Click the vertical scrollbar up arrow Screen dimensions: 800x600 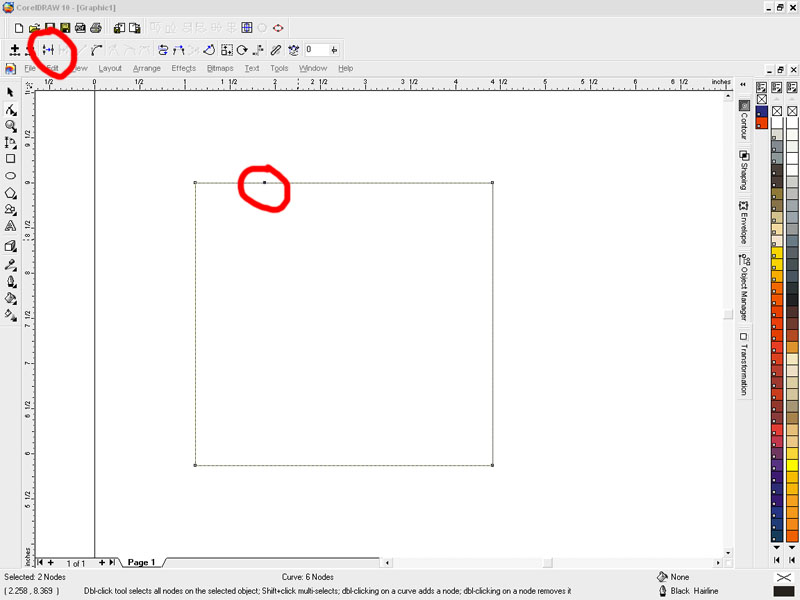[x=728, y=96]
